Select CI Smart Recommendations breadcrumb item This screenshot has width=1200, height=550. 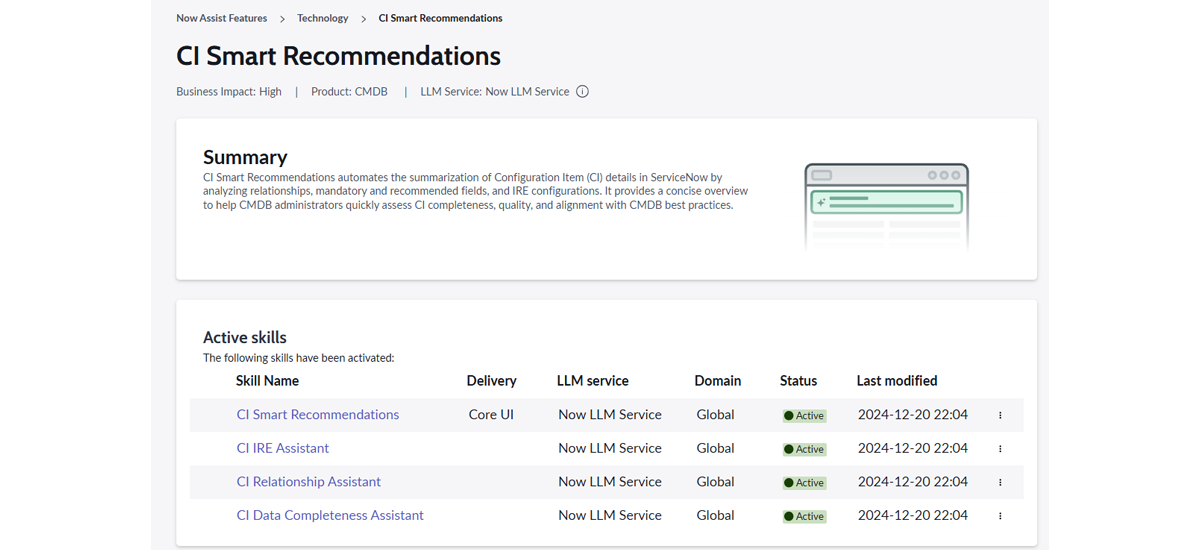pyautogui.click(x=440, y=18)
